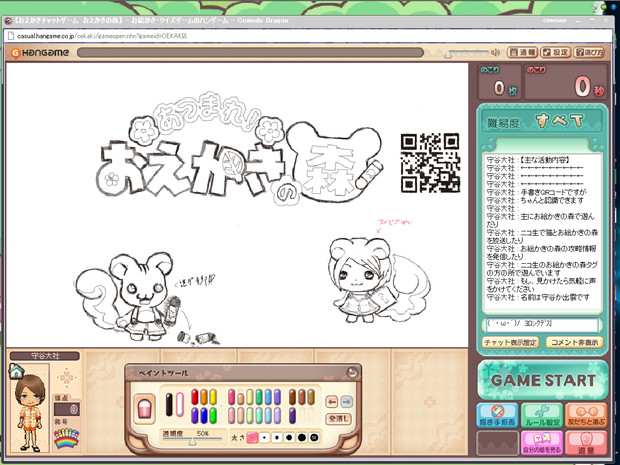The image size is (620, 465).
Task: Open the 設定 settings button
Action: pyautogui.click(x=556, y=52)
